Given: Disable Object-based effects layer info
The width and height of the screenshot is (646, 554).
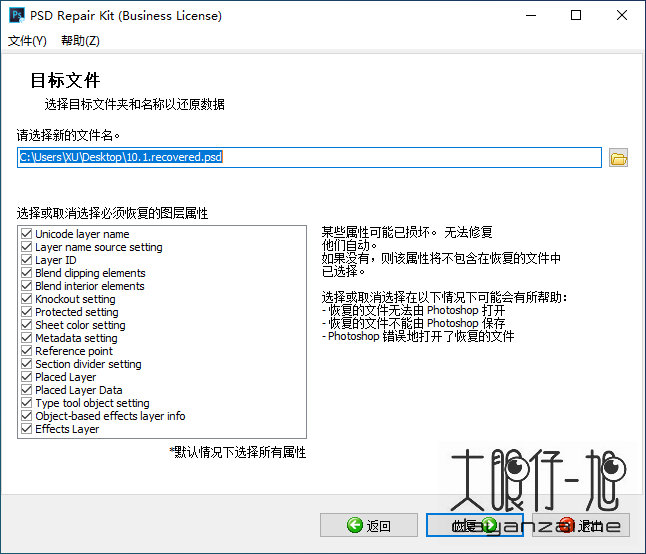Looking at the screenshot, I should tap(26, 416).
